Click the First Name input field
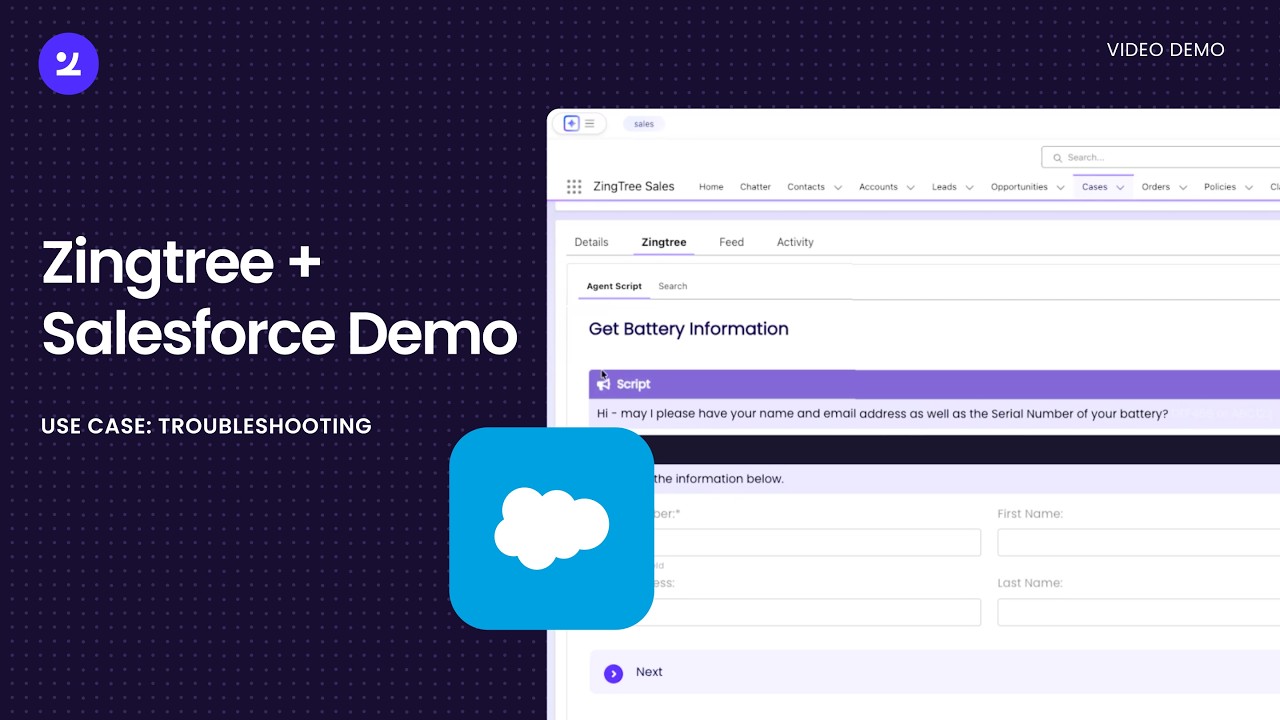The height and width of the screenshot is (720, 1280). (x=1139, y=543)
